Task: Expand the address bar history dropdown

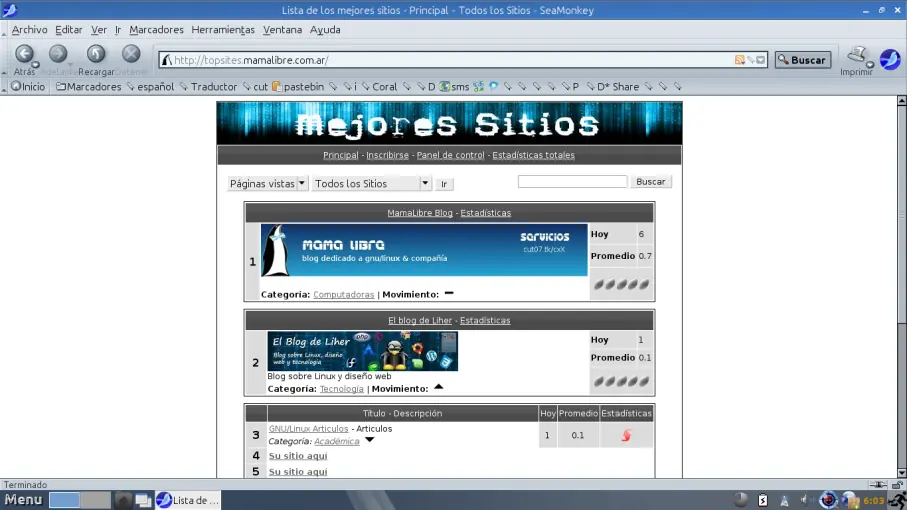Action: pos(761,60)
